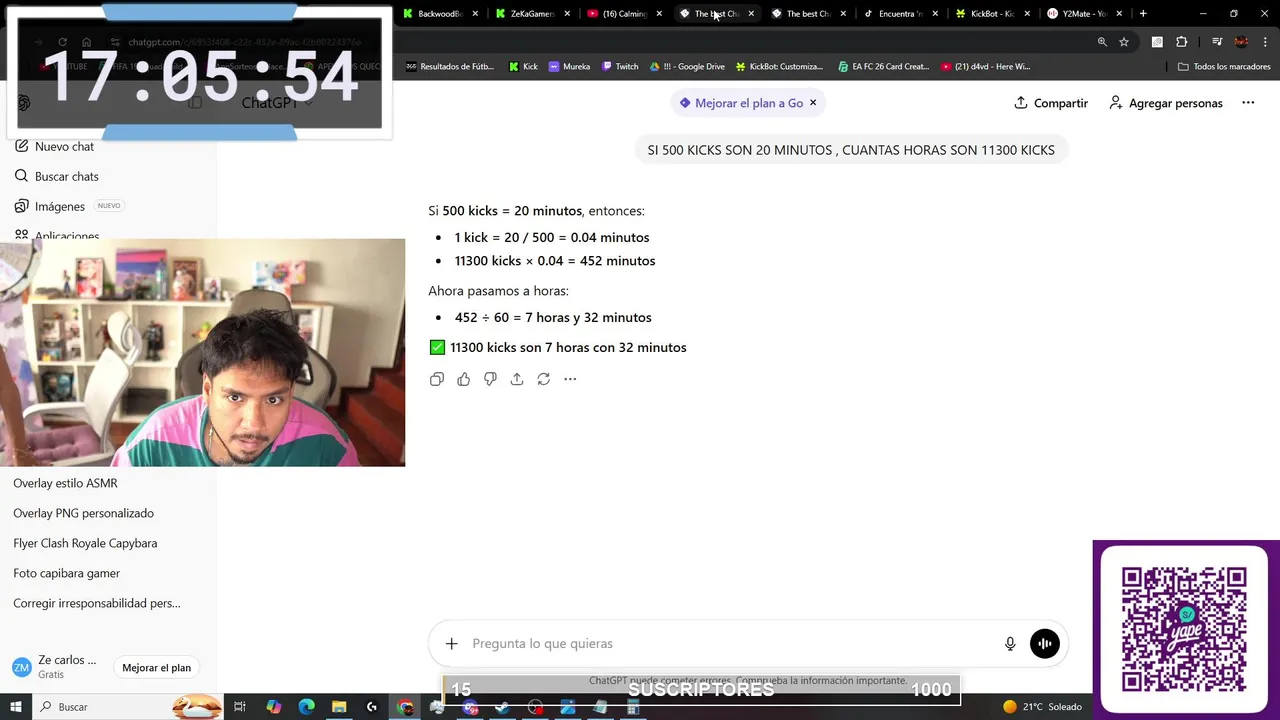The width and height of the screenshot is (1280, 720).
Task: Open chat Flyer Clash Royale Capybara
Action: [x=85, y=543]
